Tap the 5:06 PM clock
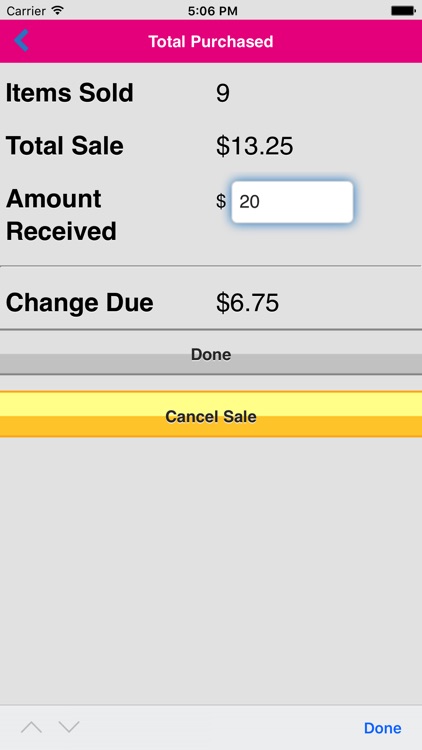The height and width of the screenshot is (750, 422). point(212,11)
